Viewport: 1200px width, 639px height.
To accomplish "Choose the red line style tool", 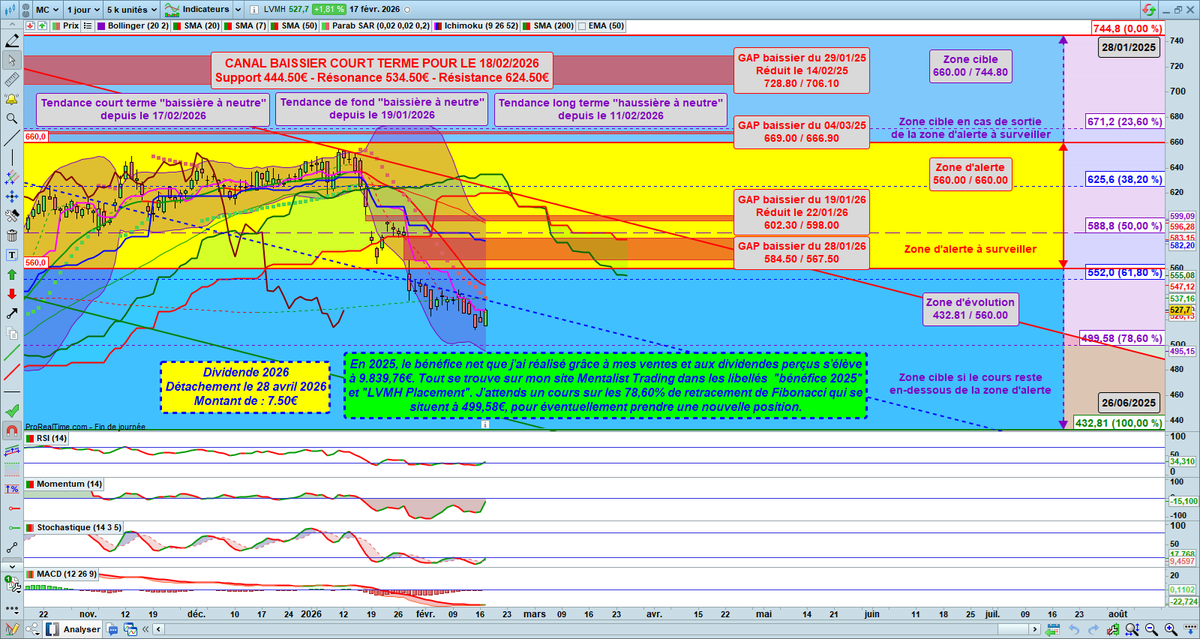I will point(12,370).
